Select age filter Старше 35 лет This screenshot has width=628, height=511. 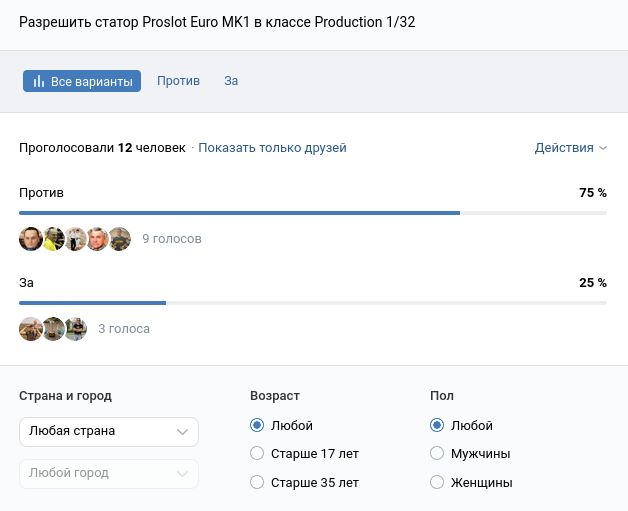click(x=257, y=483)
